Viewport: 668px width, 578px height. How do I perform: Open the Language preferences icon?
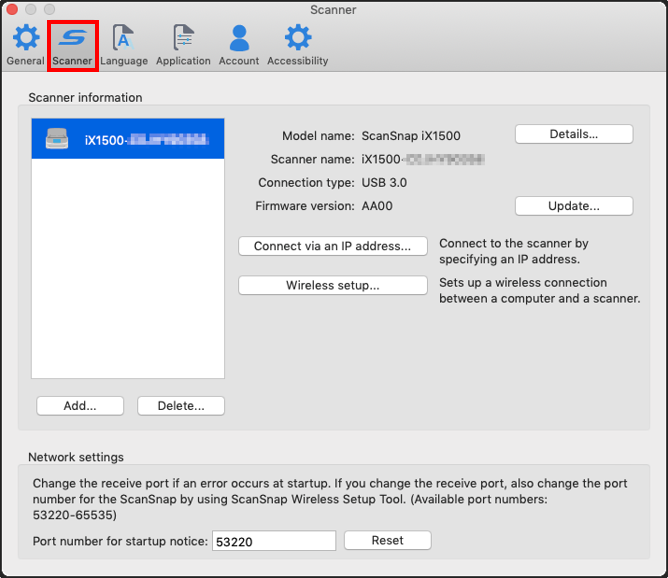(x=124, y=37)
